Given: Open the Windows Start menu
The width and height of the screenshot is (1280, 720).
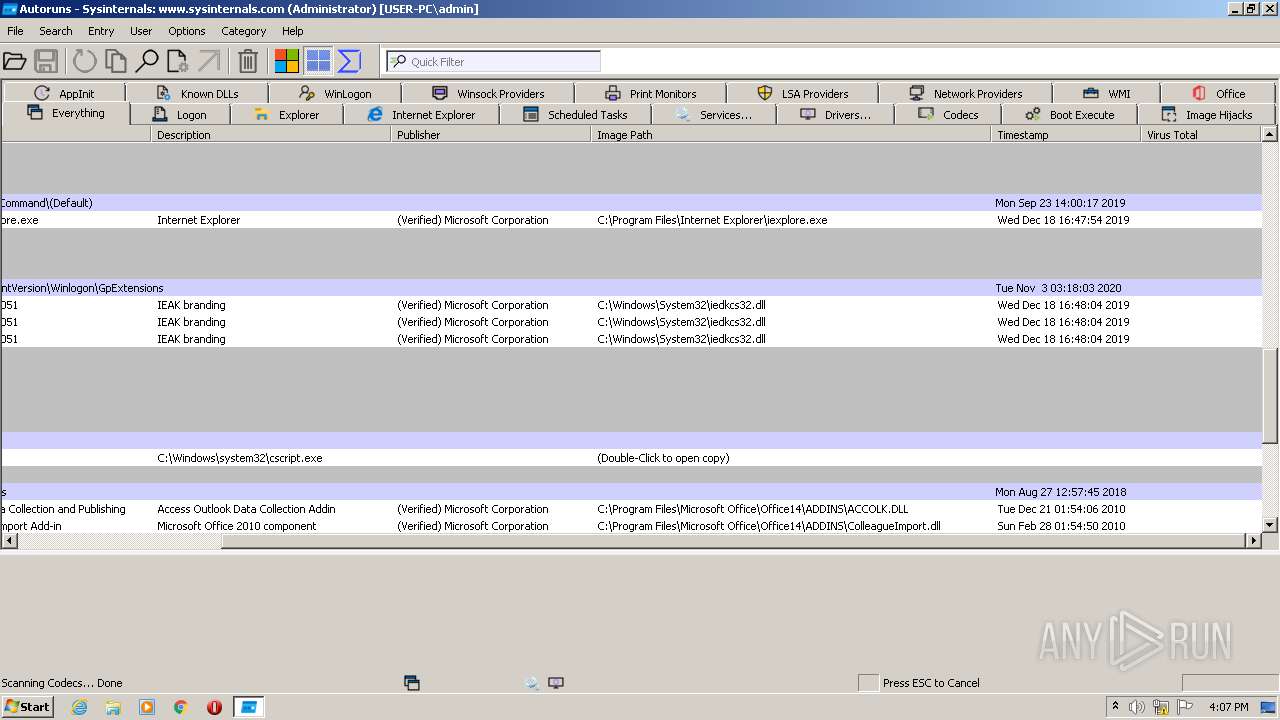Looking at the screenshot, I should click(x=27, y=707).
